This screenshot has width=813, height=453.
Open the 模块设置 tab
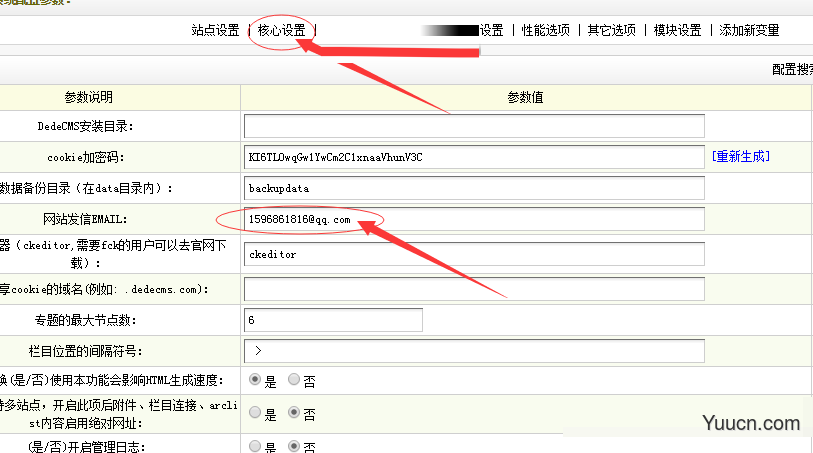677,30
